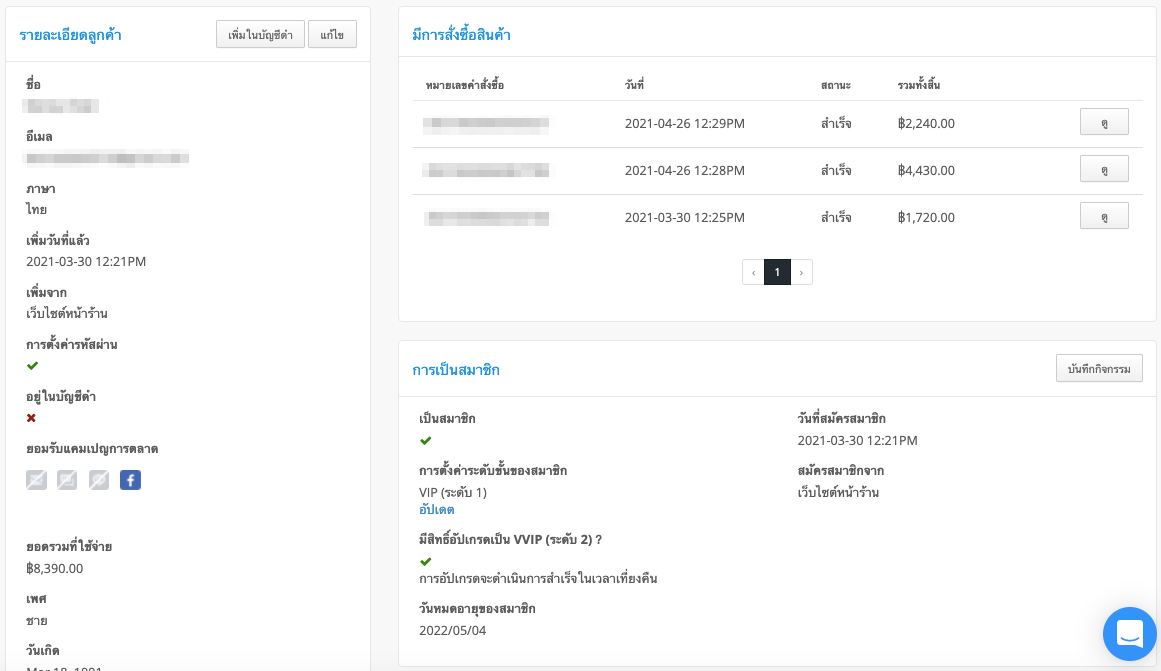The image size is (1161, 671).
Task: Click the blurred customer name
Action: (x=61, y=106)
